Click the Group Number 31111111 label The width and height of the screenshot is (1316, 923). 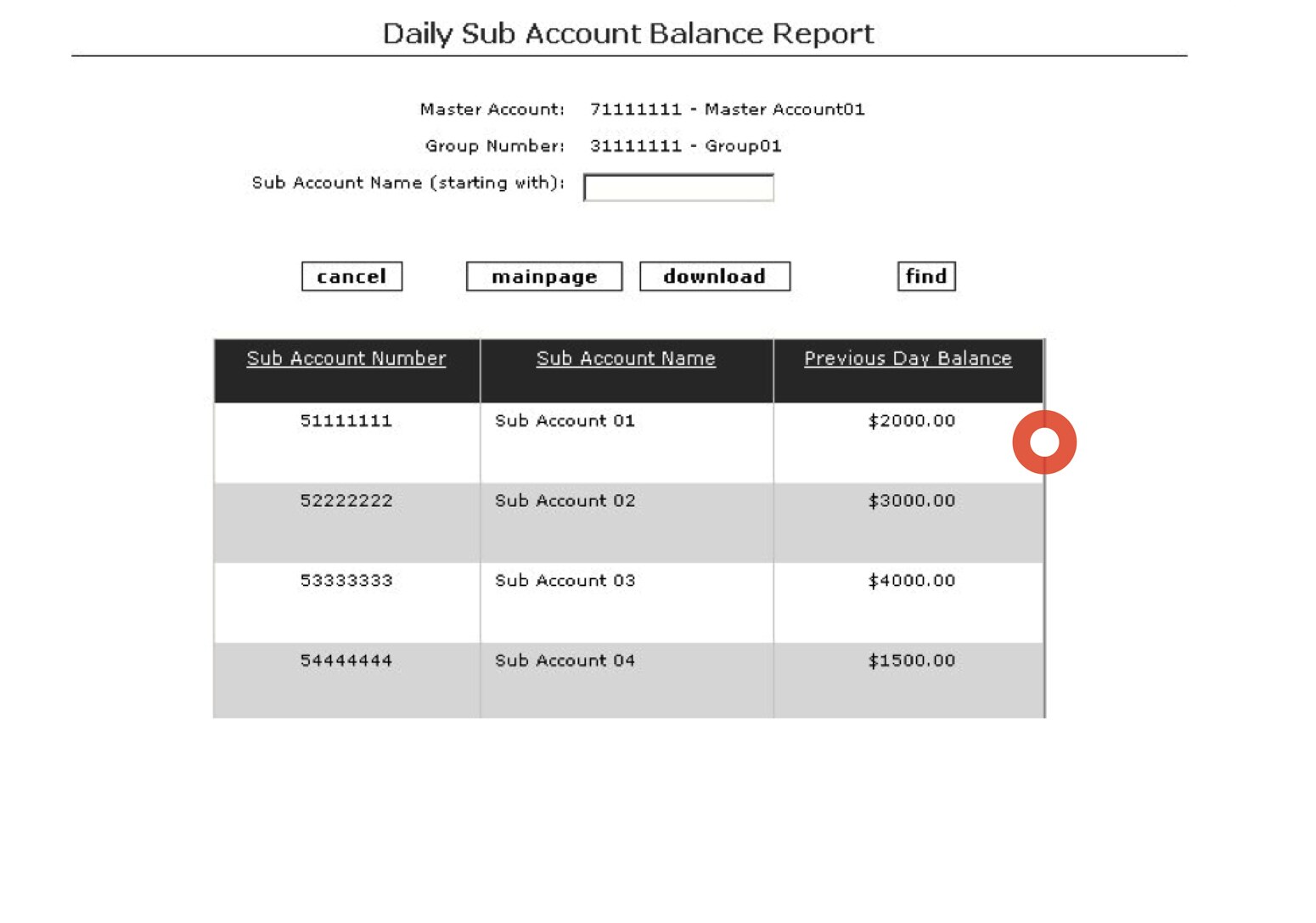[686, 145]
